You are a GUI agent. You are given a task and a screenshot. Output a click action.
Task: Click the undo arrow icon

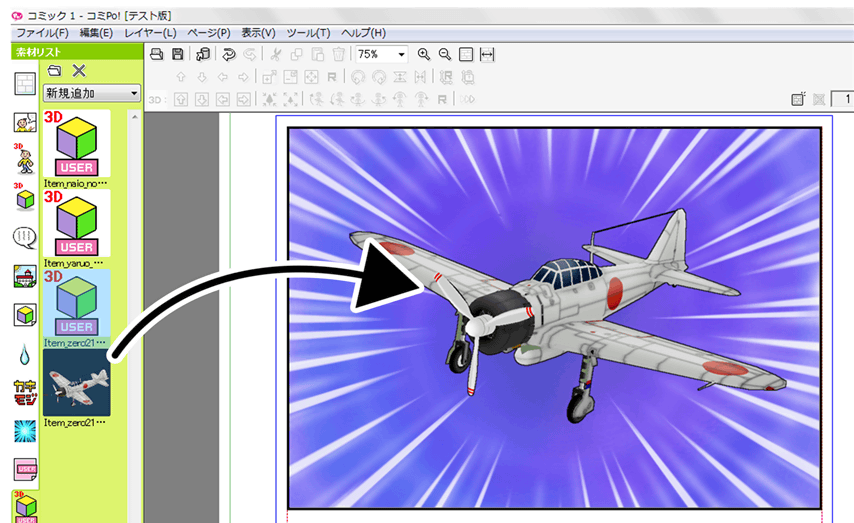[x=229, y=54]
